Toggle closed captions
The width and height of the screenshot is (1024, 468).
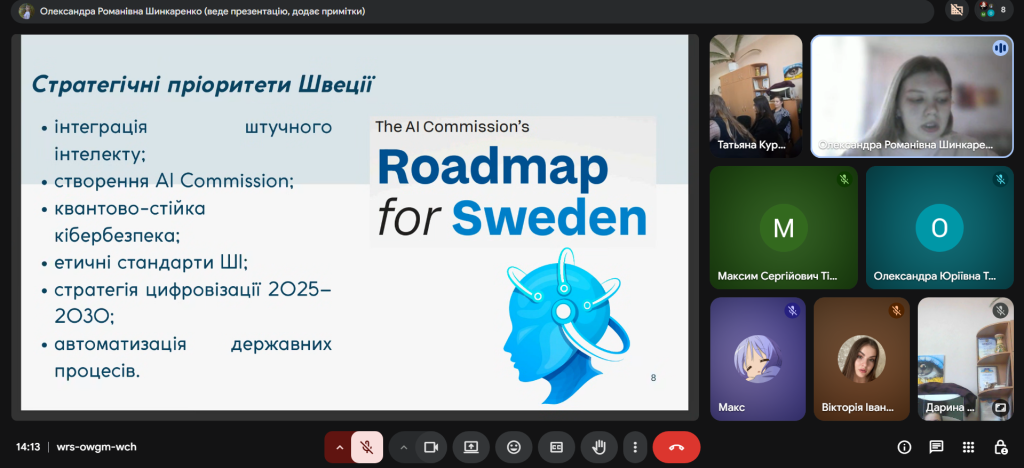[x=556, y=447]
